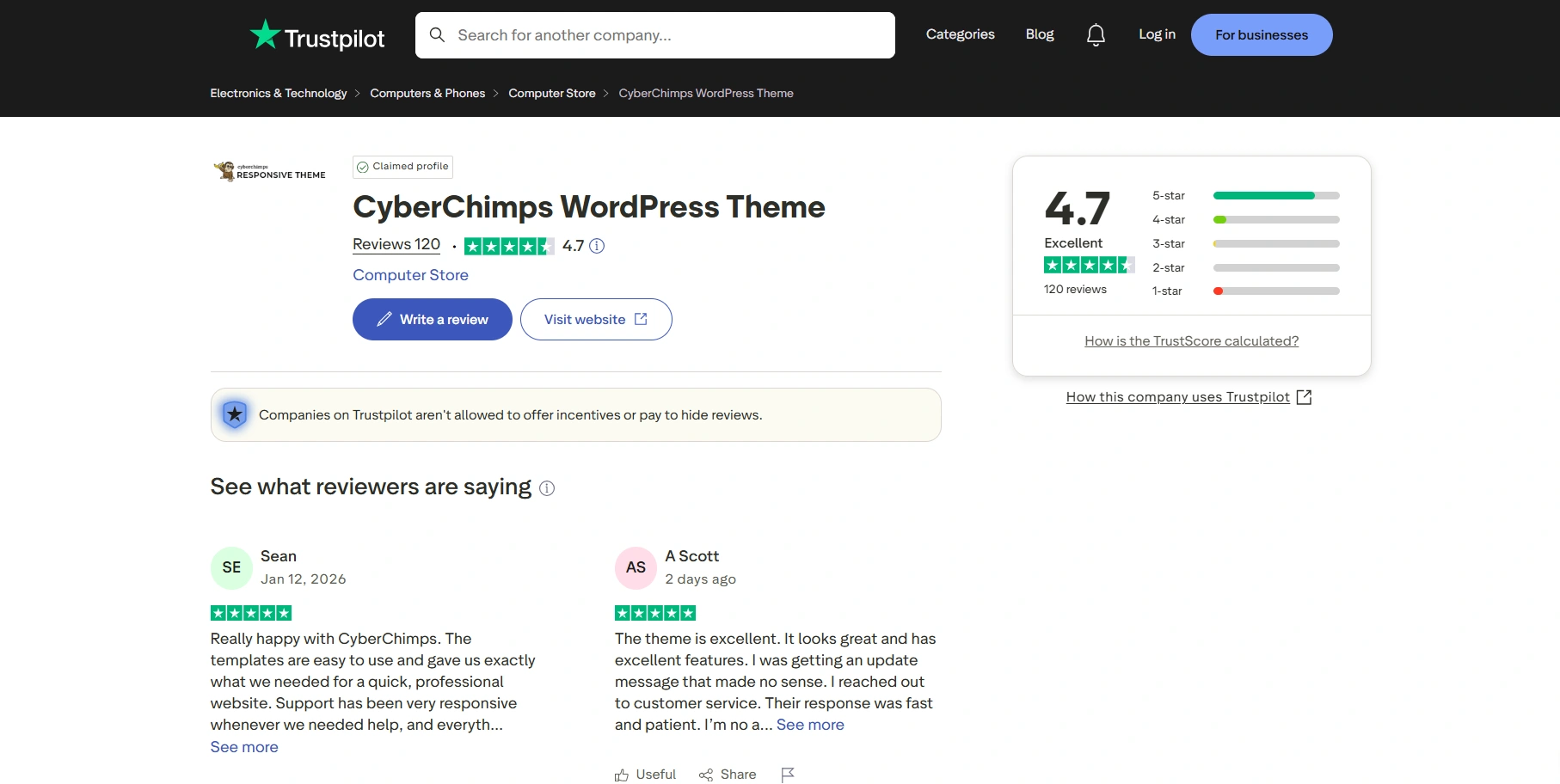This screenshot has width=1560, height=784.
Task: Share A Scott's review
Action: click(728, 775)
